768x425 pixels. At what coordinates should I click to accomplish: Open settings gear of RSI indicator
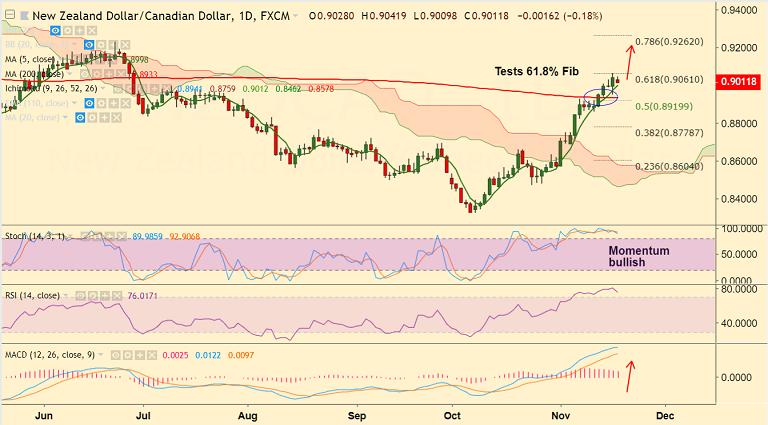click(x=93, y=296)
